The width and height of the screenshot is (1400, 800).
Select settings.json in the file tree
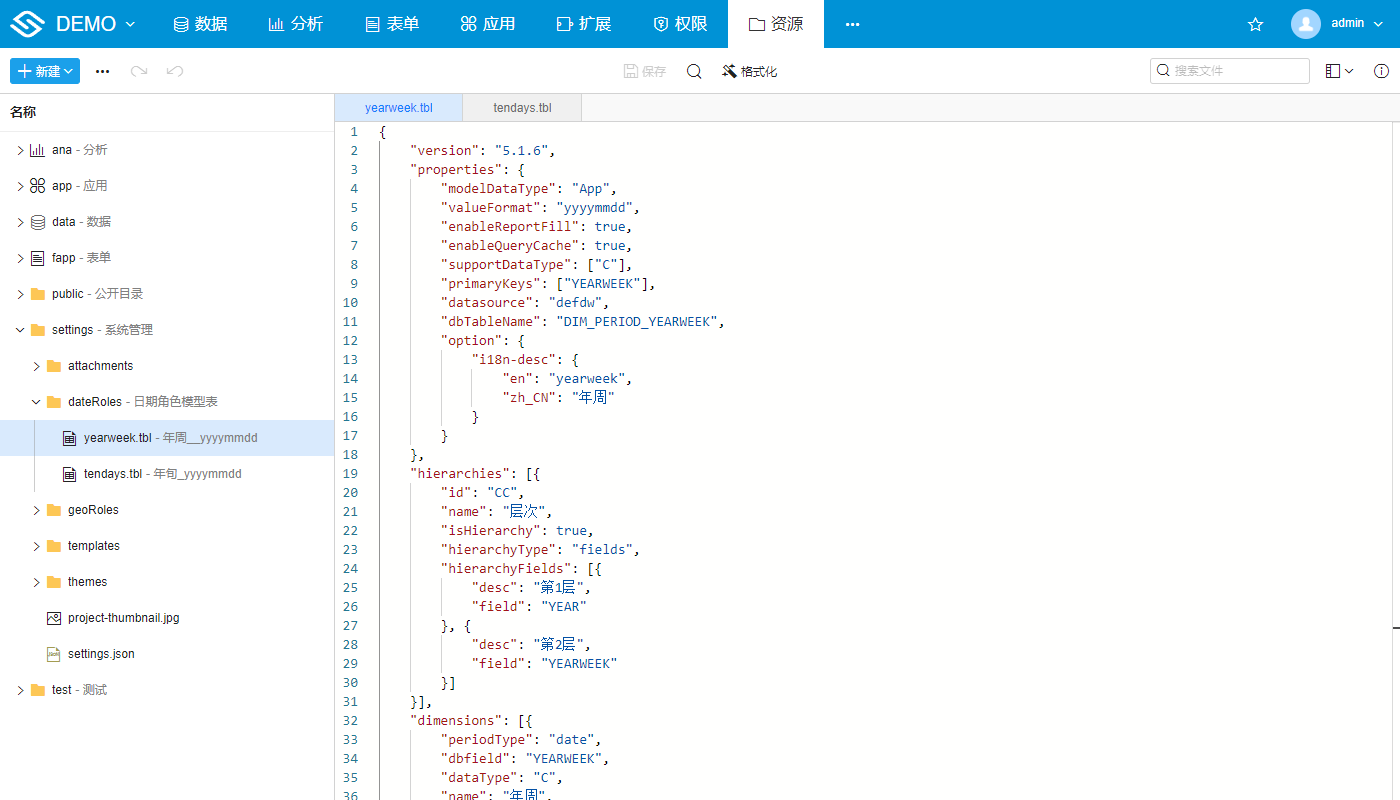point(101,654)
